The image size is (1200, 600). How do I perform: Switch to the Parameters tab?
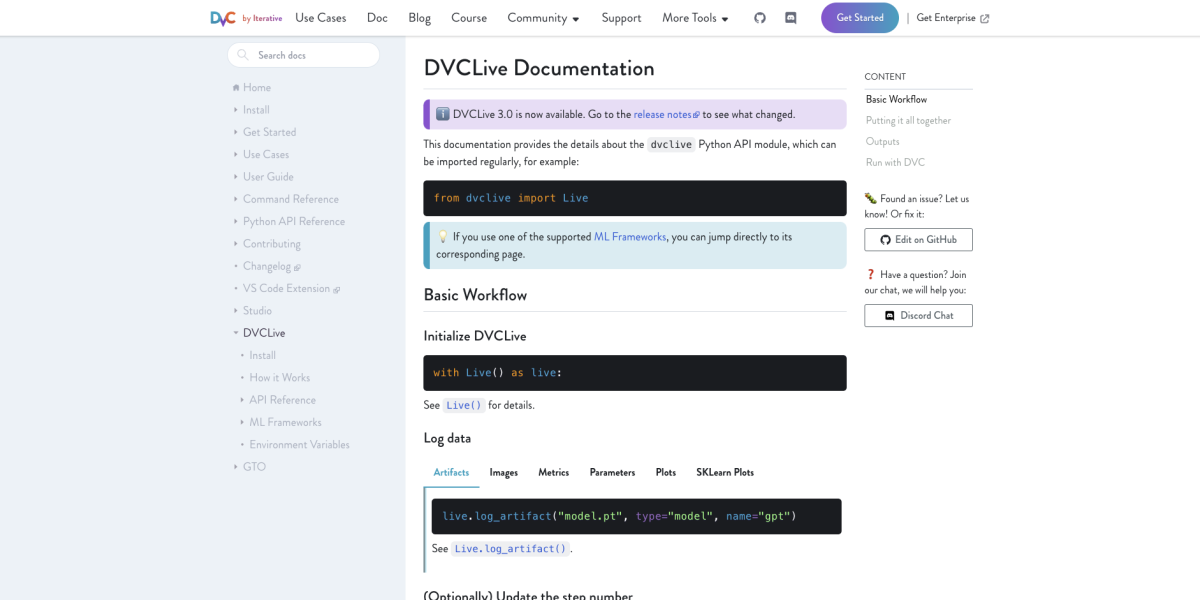[x=612, y=472]
